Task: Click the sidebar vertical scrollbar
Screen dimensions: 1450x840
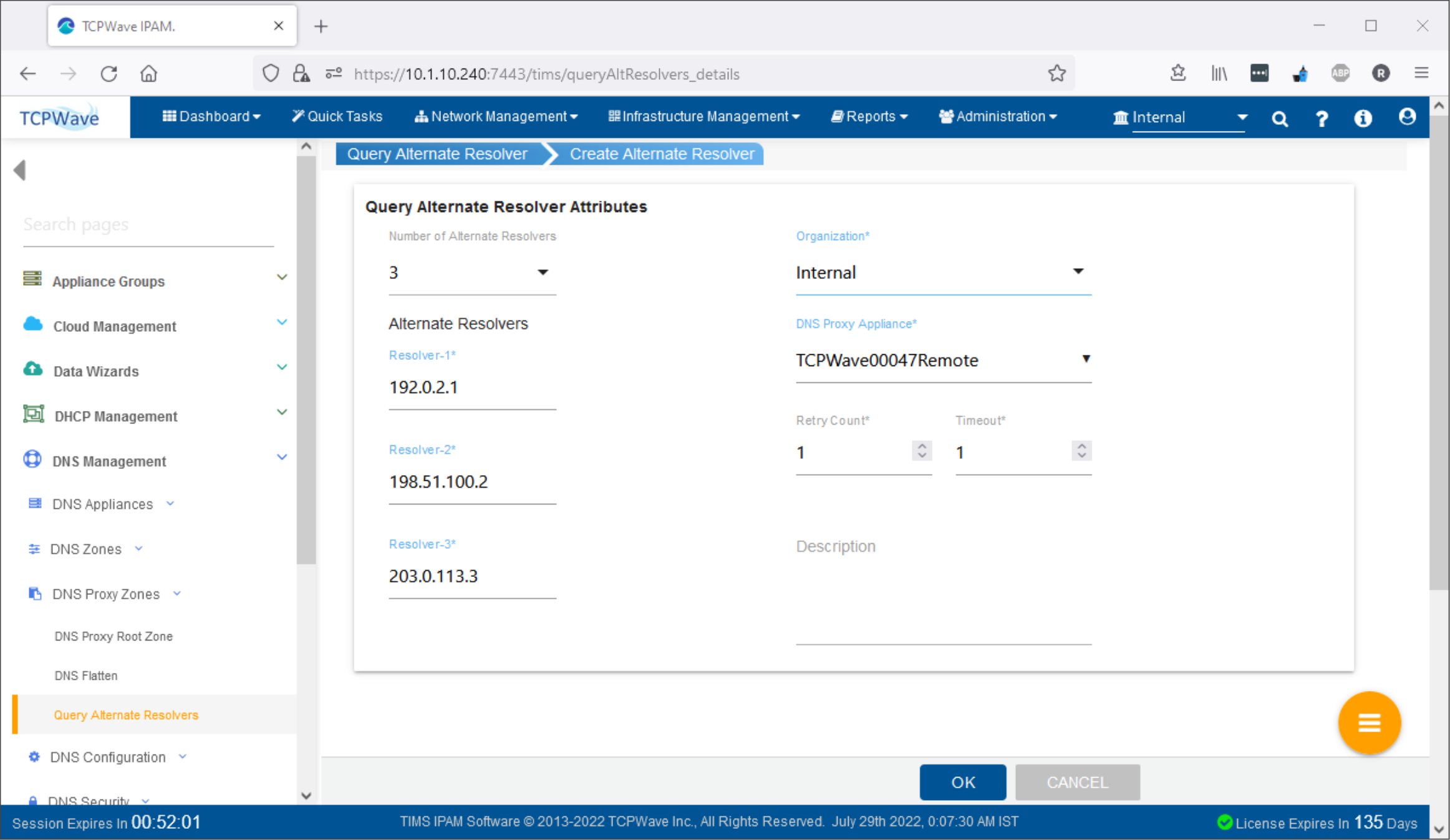Action: pos(306,360)
